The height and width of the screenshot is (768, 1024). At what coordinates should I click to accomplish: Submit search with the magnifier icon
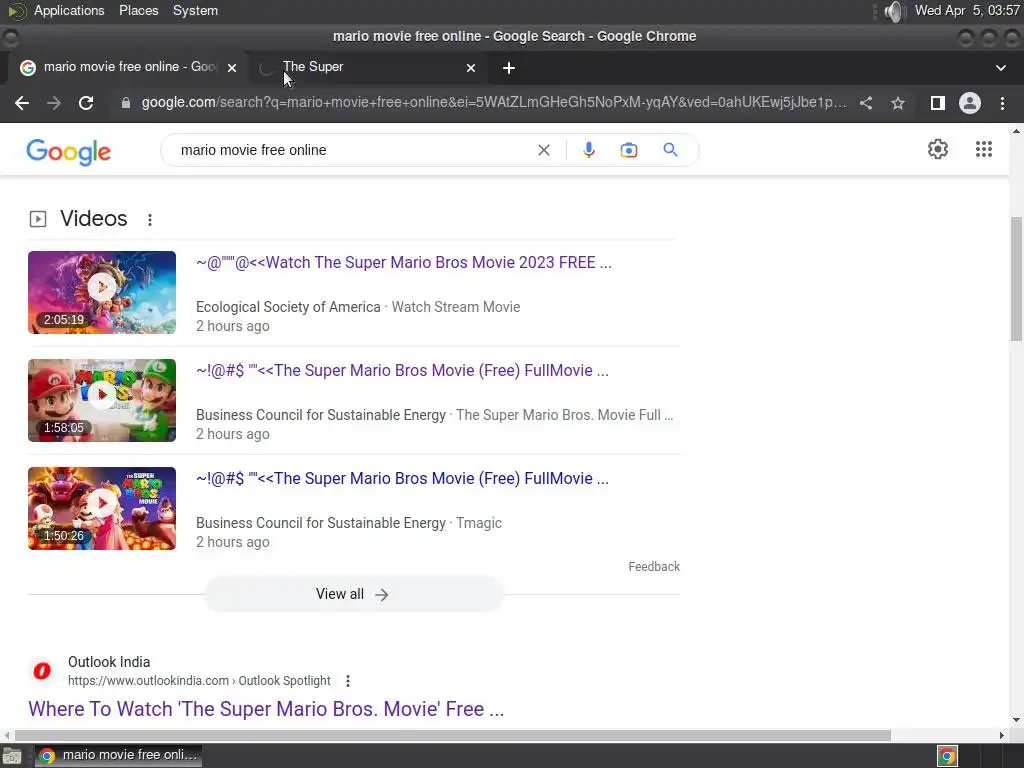click(670, 150)
